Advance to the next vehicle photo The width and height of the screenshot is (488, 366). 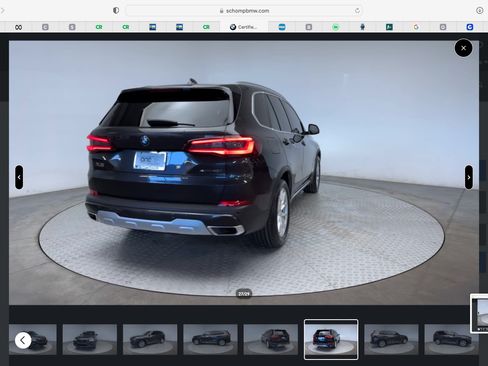coord(469,177)
